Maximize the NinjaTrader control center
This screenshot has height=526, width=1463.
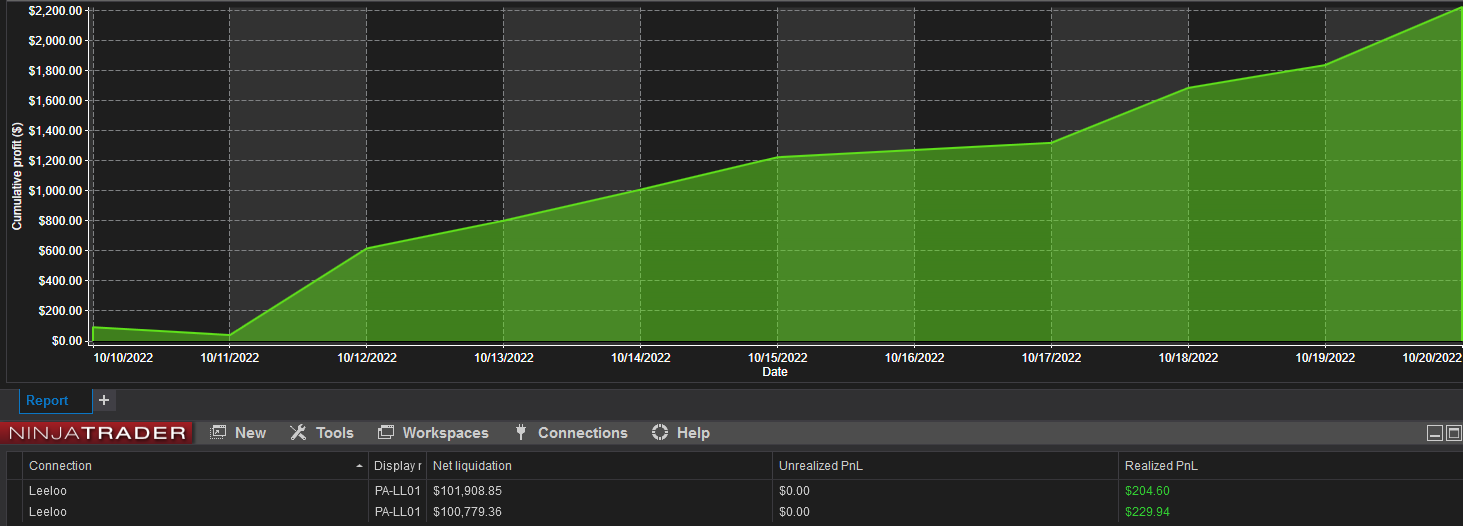click(1453, 433)
